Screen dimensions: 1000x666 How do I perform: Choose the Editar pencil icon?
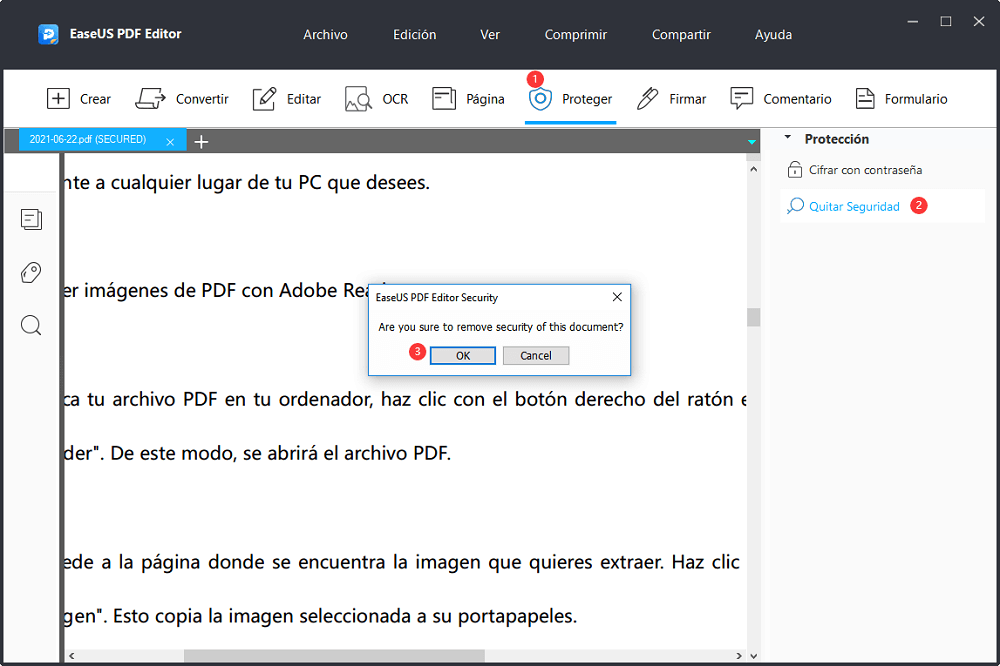[x=265, y=99]
